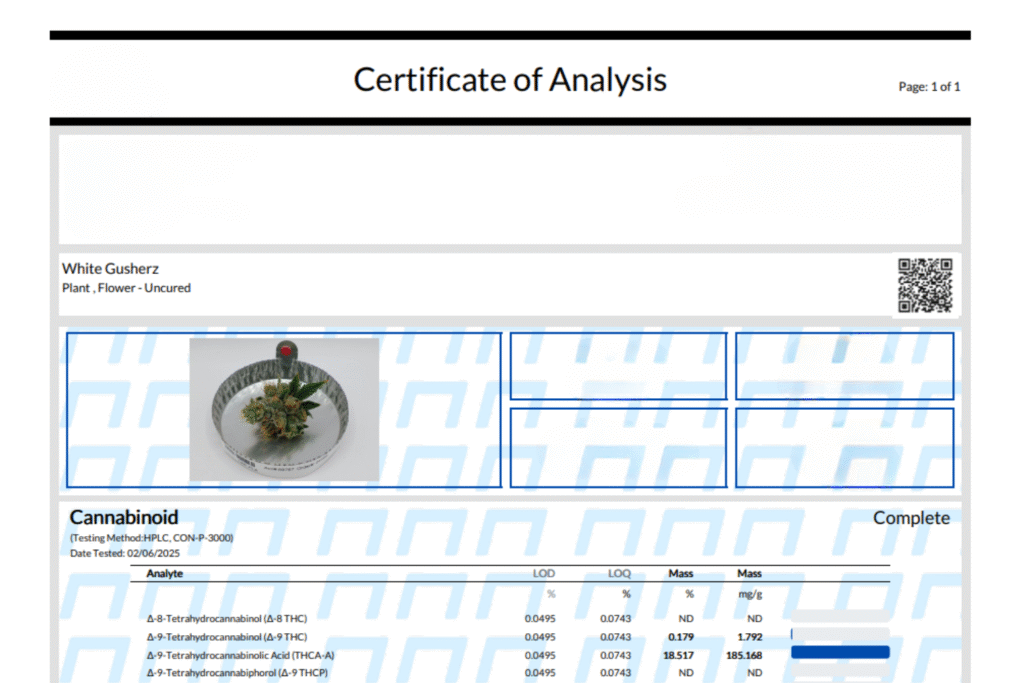1024x683 pixels.
Task: Open the flower sample photo
Action: pos(284,408)
